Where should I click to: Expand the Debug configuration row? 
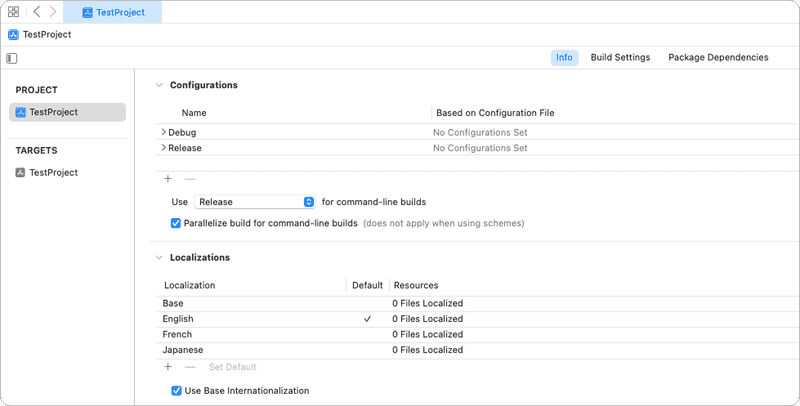[163, 132]
